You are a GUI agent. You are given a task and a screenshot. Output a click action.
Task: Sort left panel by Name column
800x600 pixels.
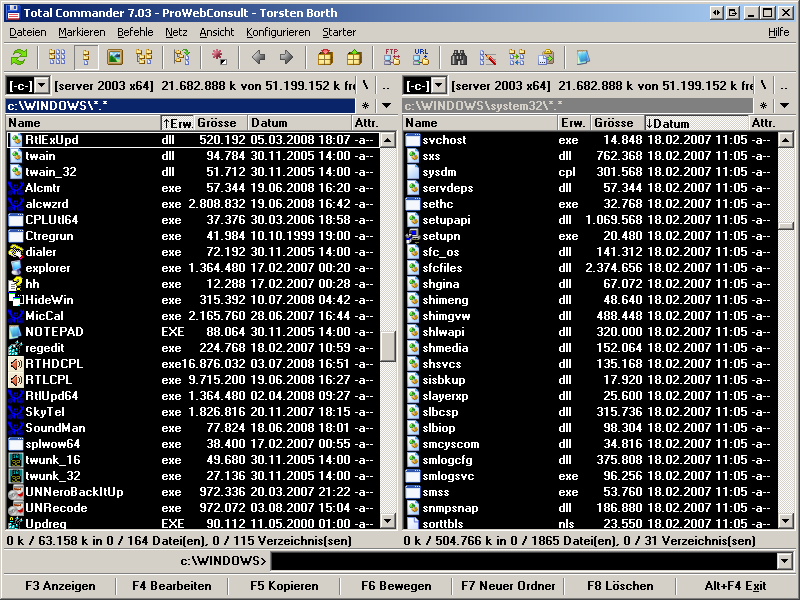tap(83, 123)
